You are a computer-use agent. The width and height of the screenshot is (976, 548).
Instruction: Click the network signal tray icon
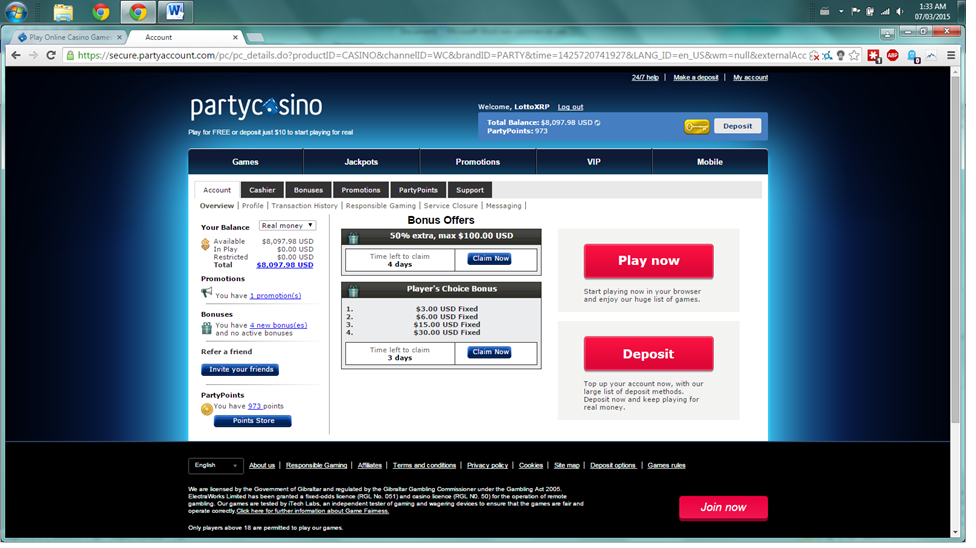coord(885,11)
